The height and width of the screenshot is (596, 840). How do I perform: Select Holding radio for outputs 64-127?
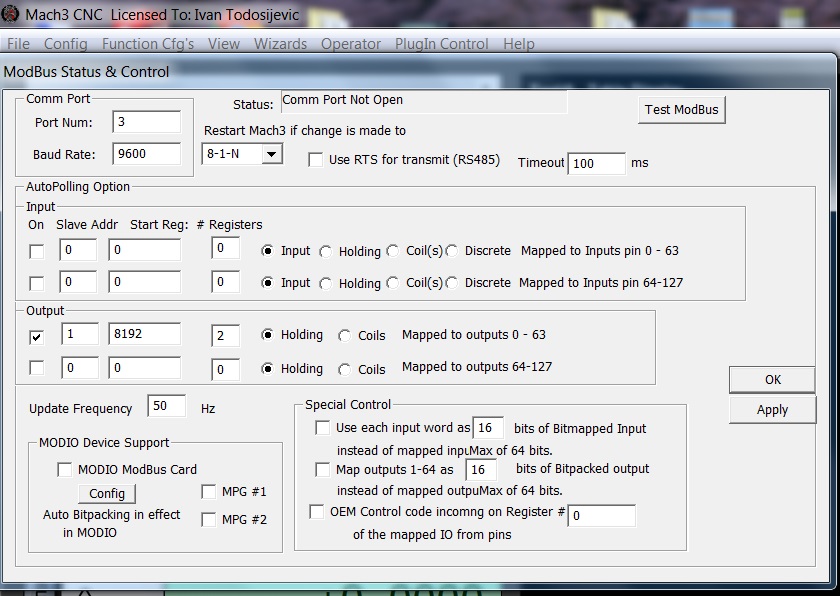[x=267, y=368]
